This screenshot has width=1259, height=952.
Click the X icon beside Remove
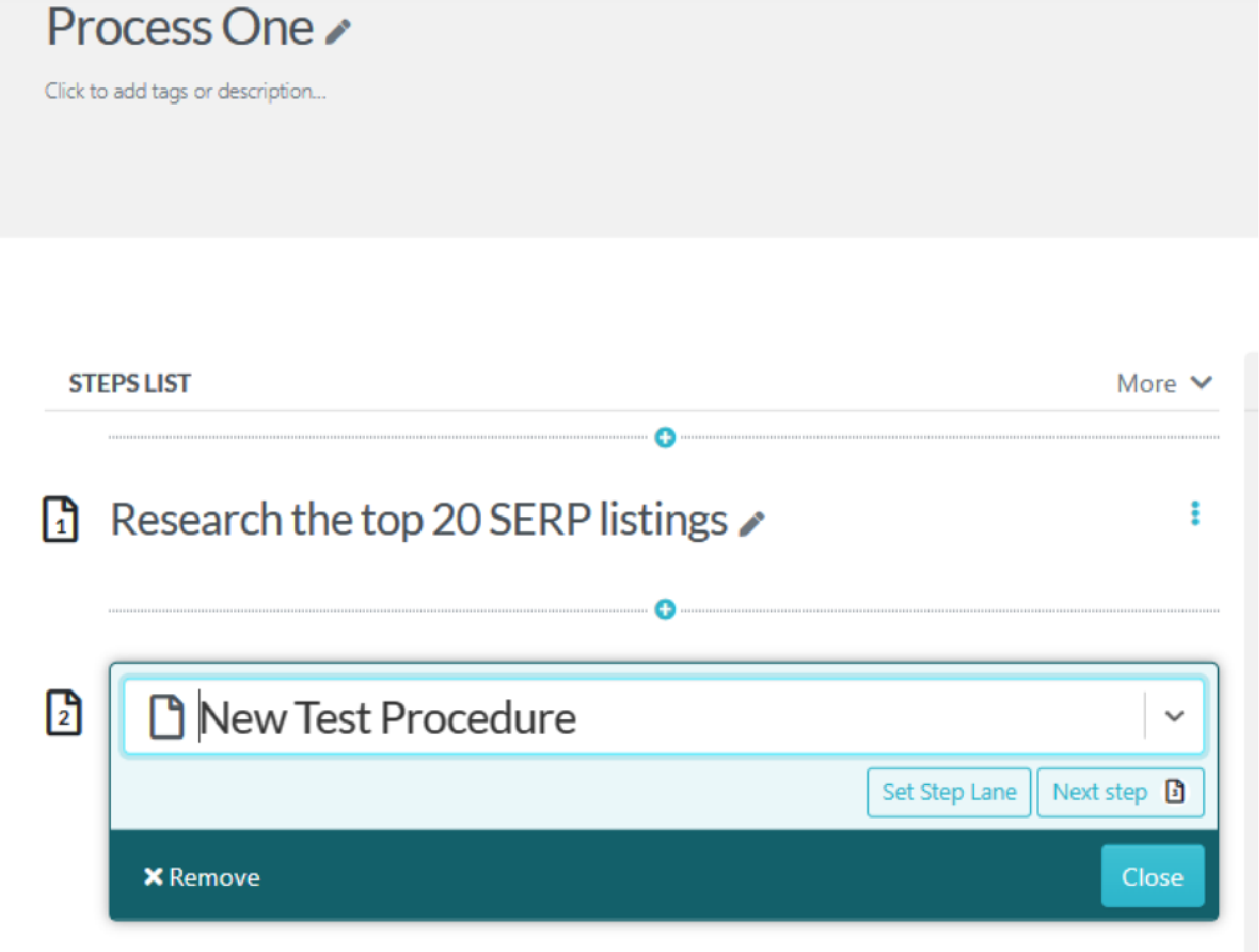[153, 877]
